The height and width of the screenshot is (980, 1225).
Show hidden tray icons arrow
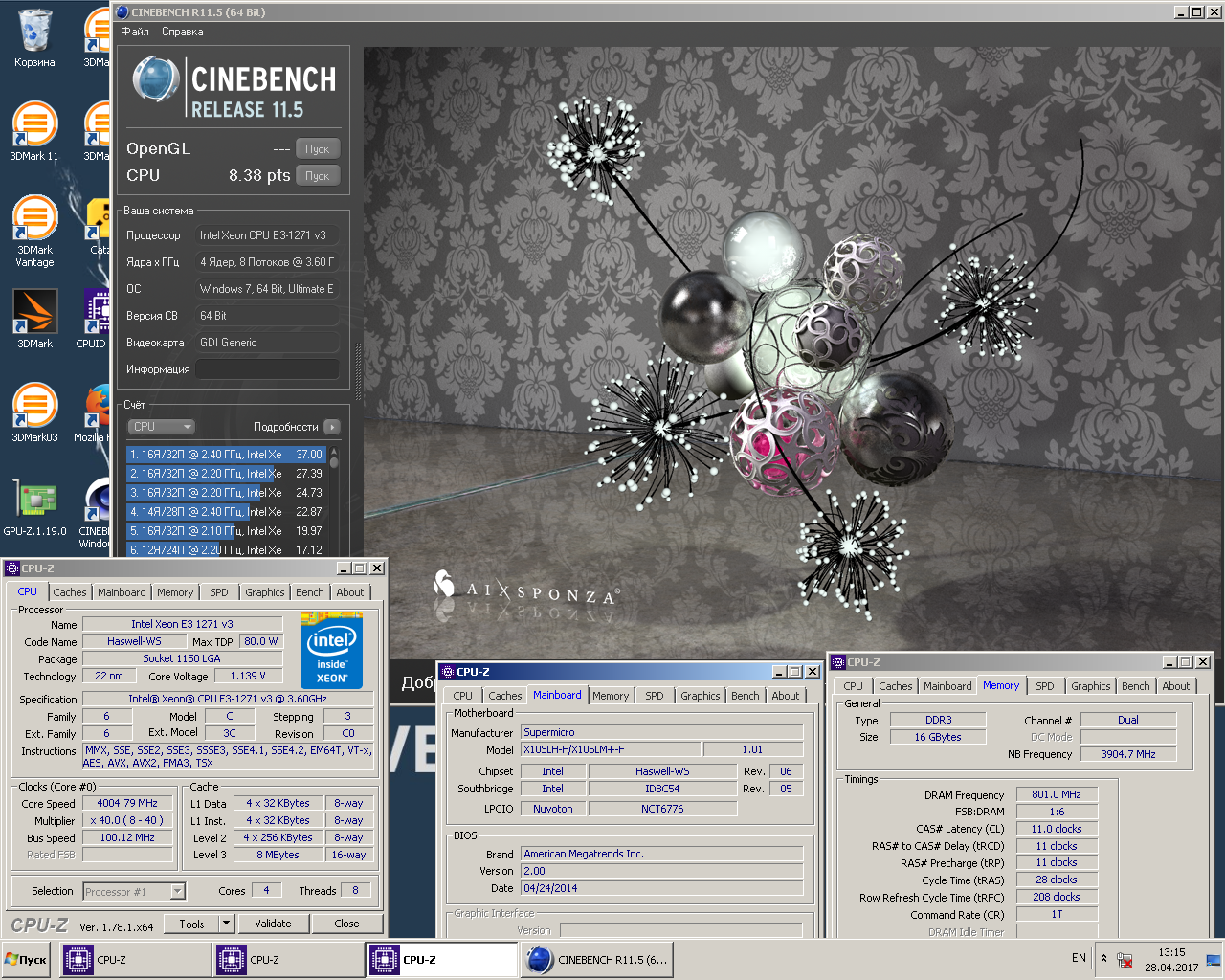pyautogui.click(x=1103, y=959)
